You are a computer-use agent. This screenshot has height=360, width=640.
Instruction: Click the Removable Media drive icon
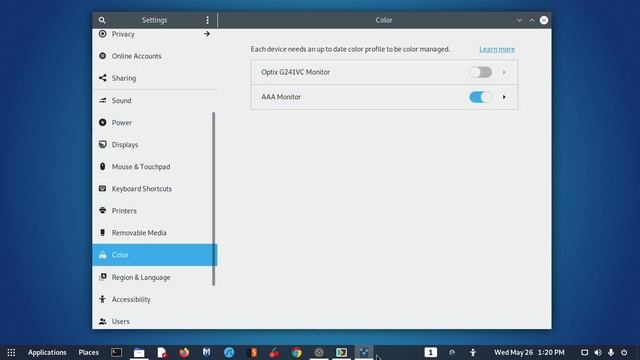(x=102, y=232)
